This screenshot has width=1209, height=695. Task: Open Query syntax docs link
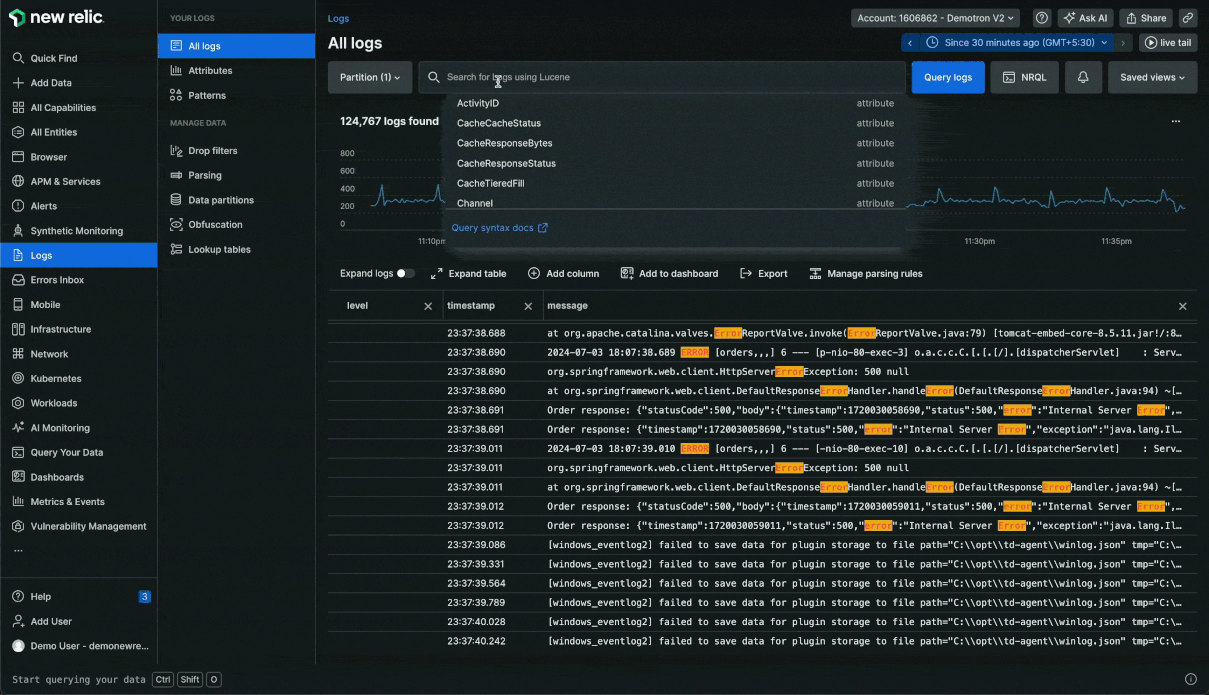500,228
